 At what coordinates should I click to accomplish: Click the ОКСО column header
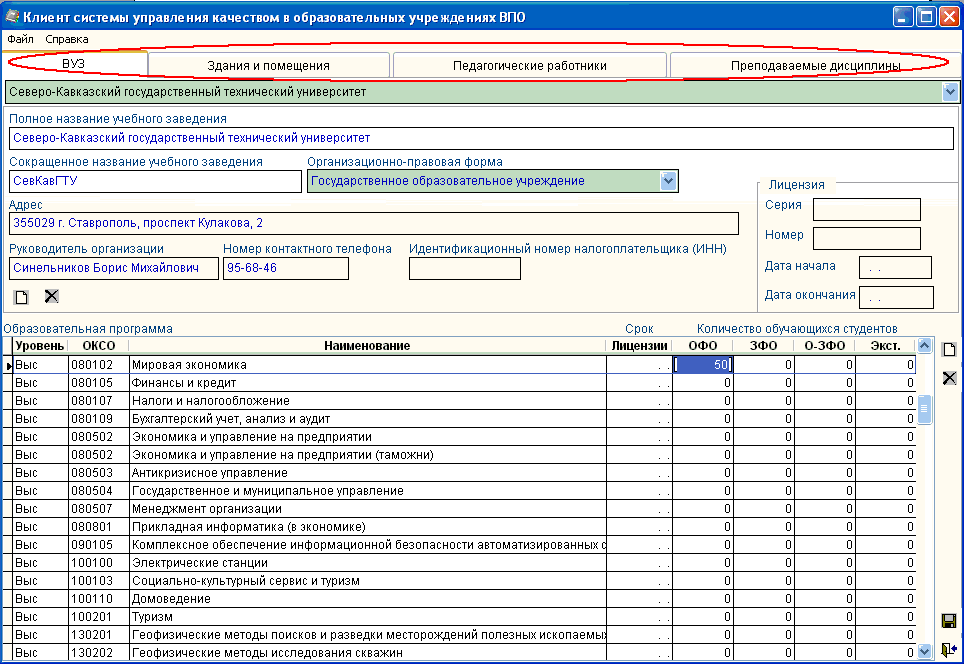(x=98, y=346)
